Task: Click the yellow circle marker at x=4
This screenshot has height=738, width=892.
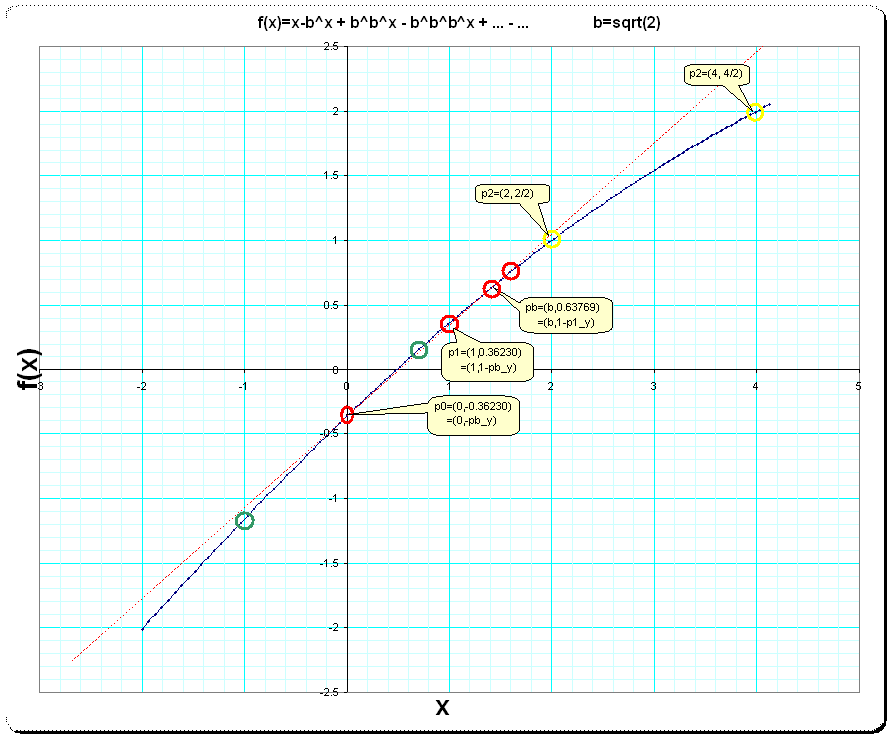Action: [755, 113]
